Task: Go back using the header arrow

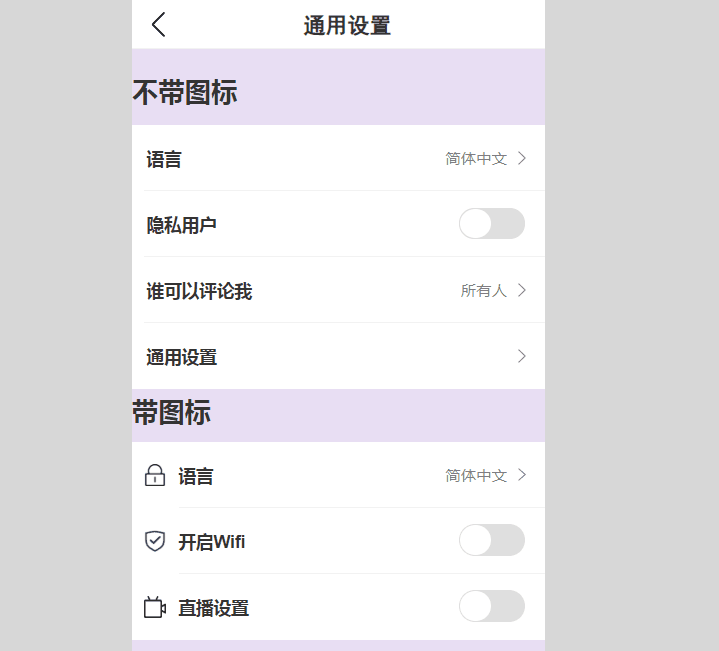Action: (159, 24)
